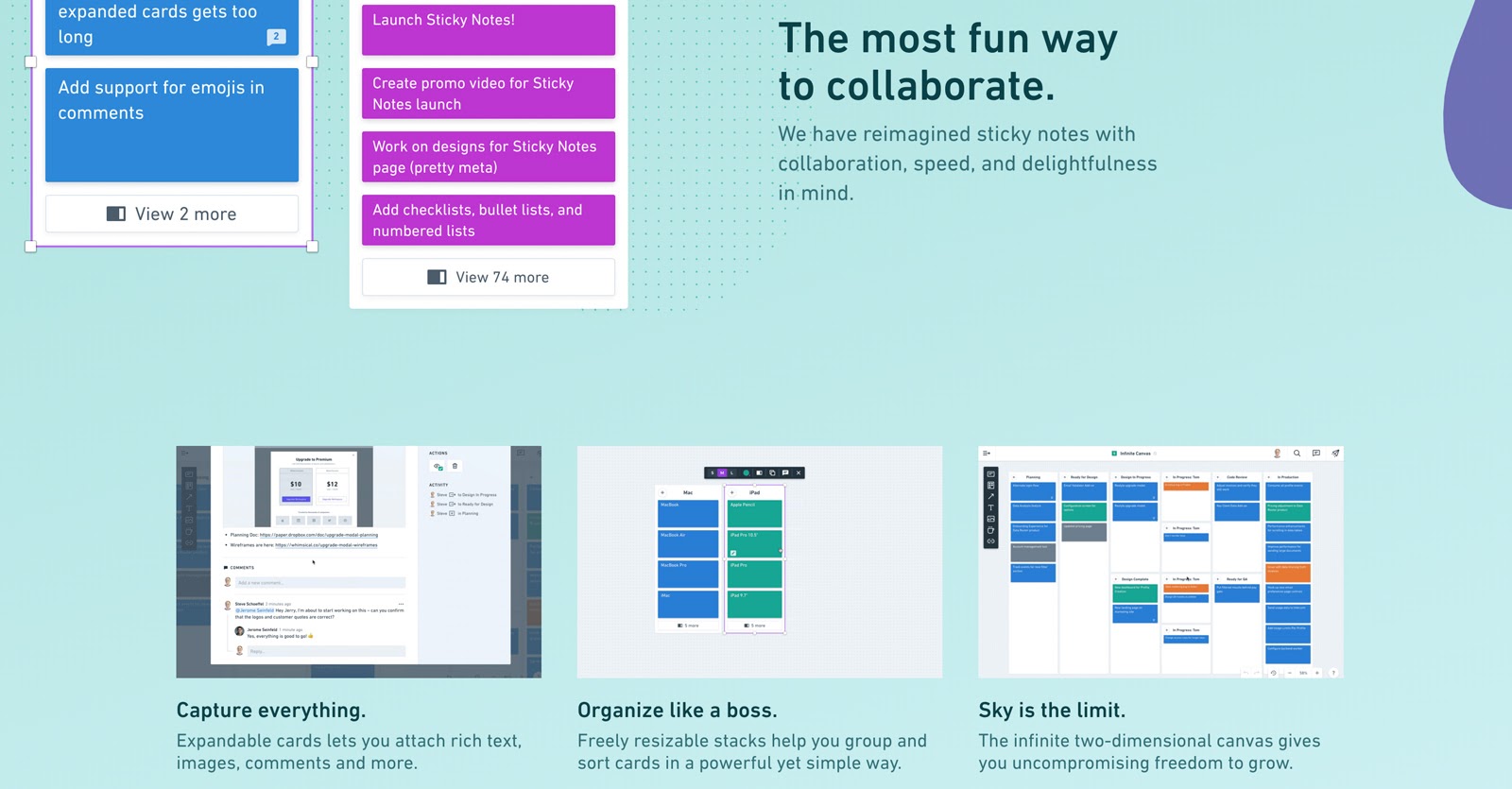Select the cup icon in canvas toolbar
The width and height of the screenshot is (1512, 789).
[x=990, y=530]
